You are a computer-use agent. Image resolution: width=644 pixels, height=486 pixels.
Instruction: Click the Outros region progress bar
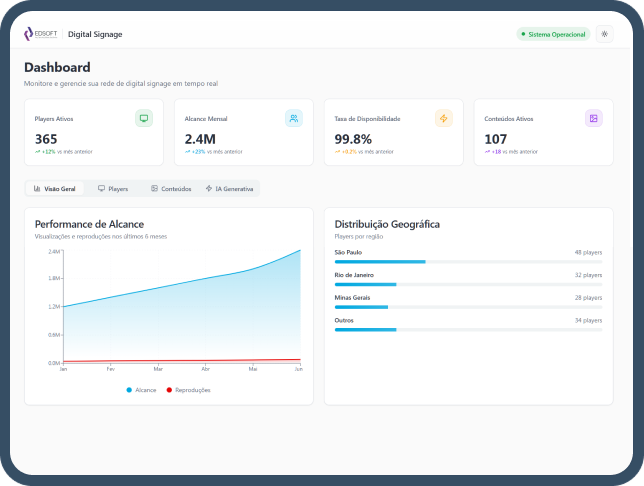(x=468, y=329)
